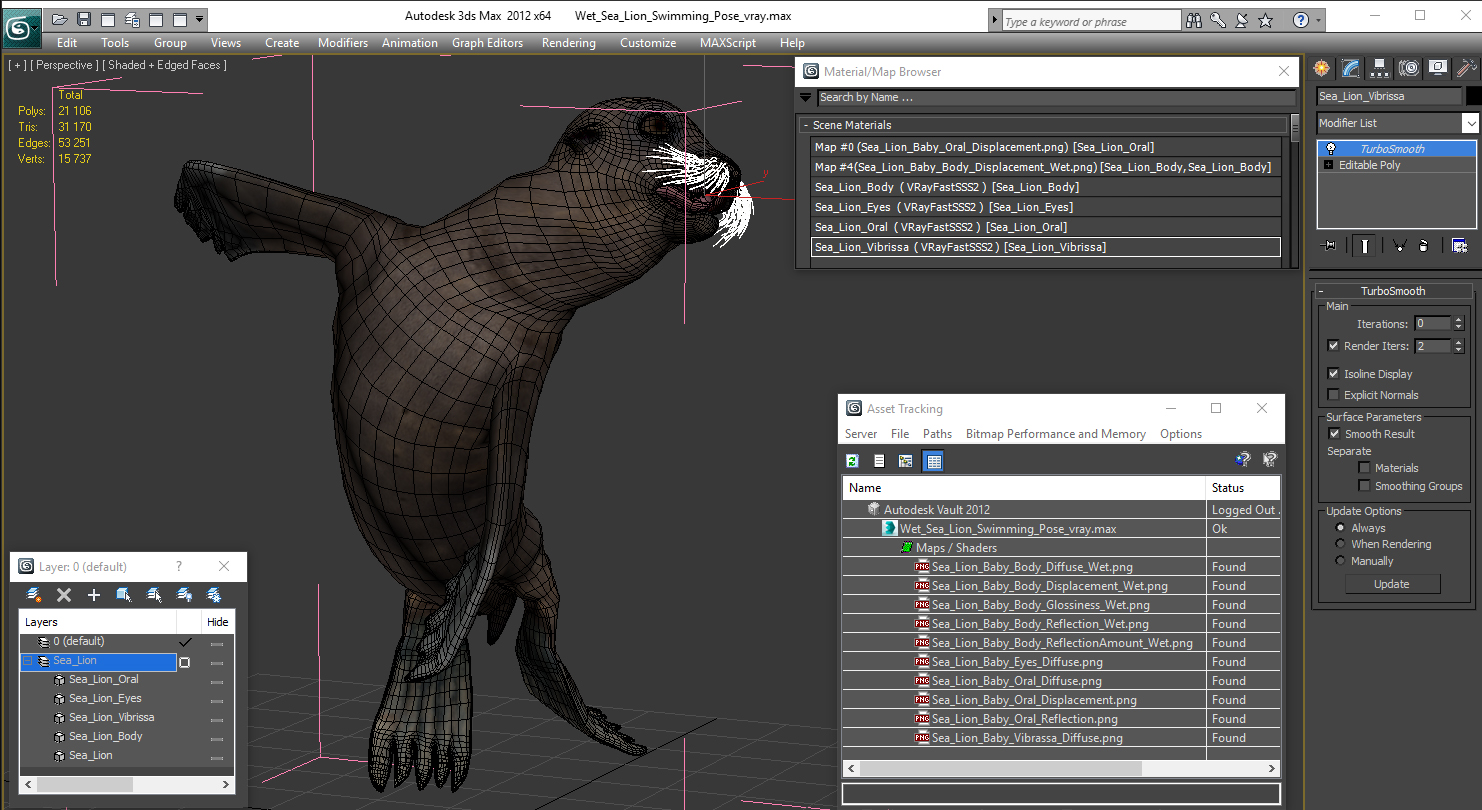1482x810 pixels.
Task: Toggle Smooth Result checkbox
Action: (x=1334, y=434)
